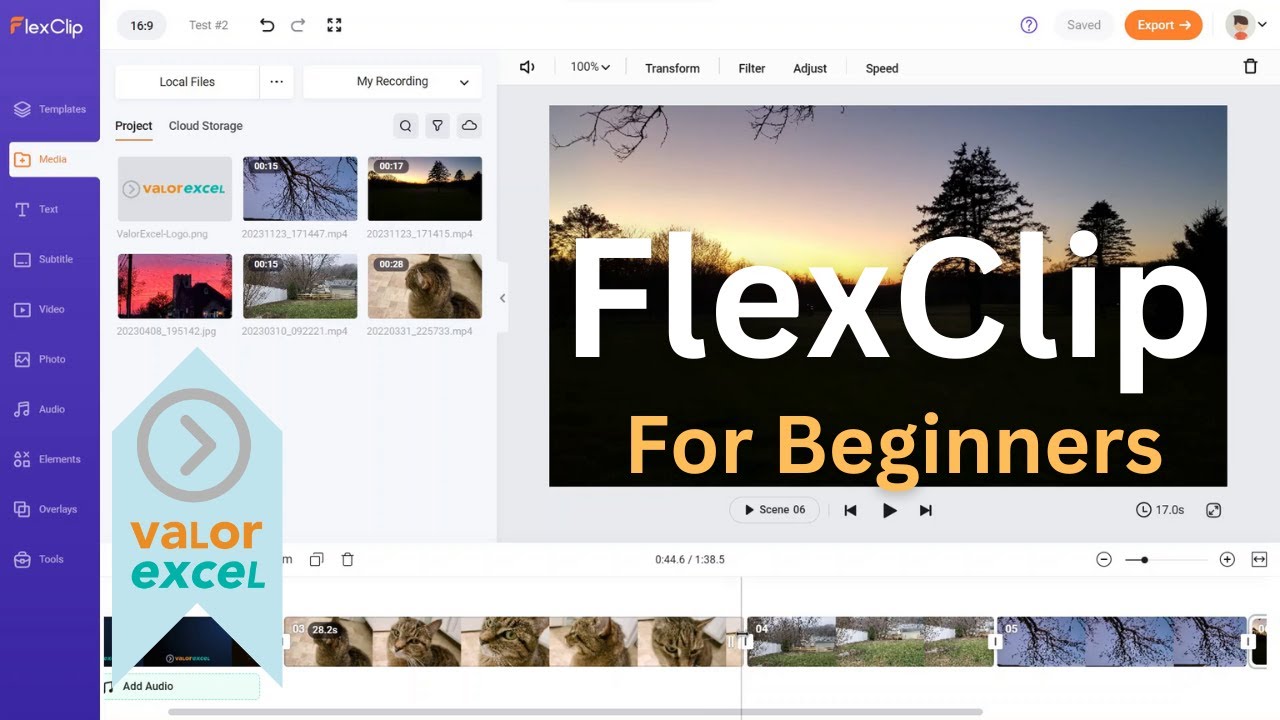Click the filter media icon
Viewport: 1280px width, 720px height.
(x=437, y=126)
